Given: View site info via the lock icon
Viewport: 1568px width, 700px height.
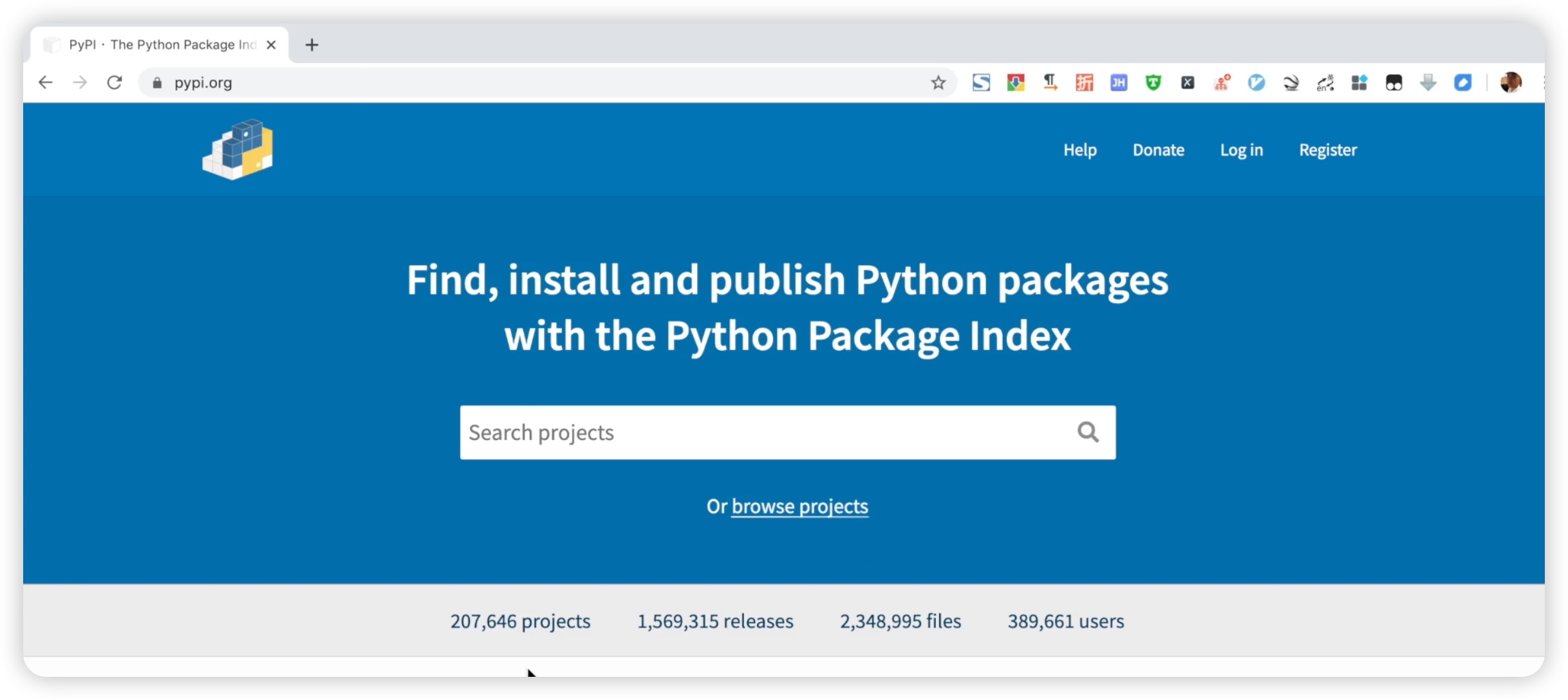Looking at the screenshot, I should click(156, 83).
